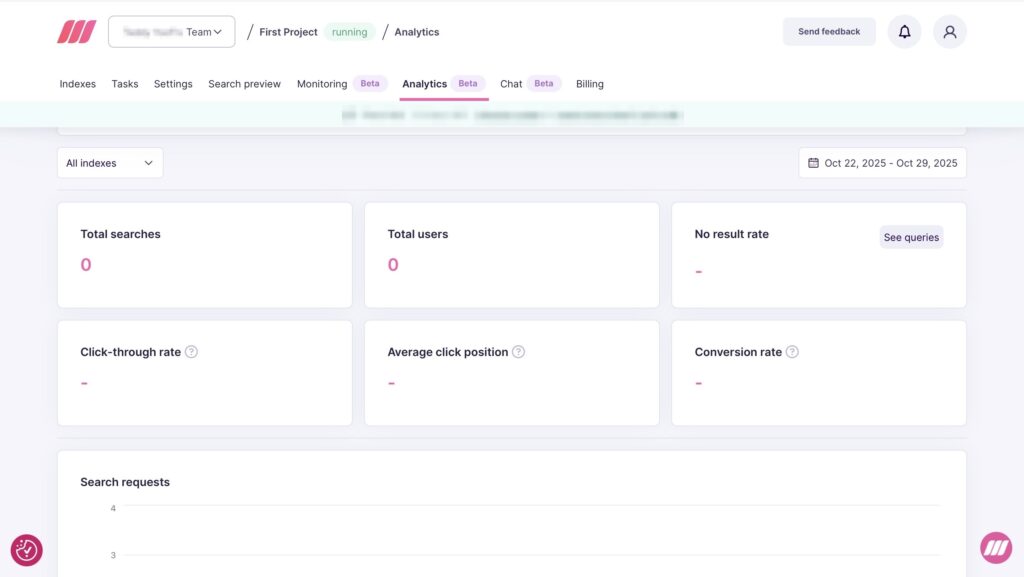Open the All indexes dropdown

click(x=109, y=162)
